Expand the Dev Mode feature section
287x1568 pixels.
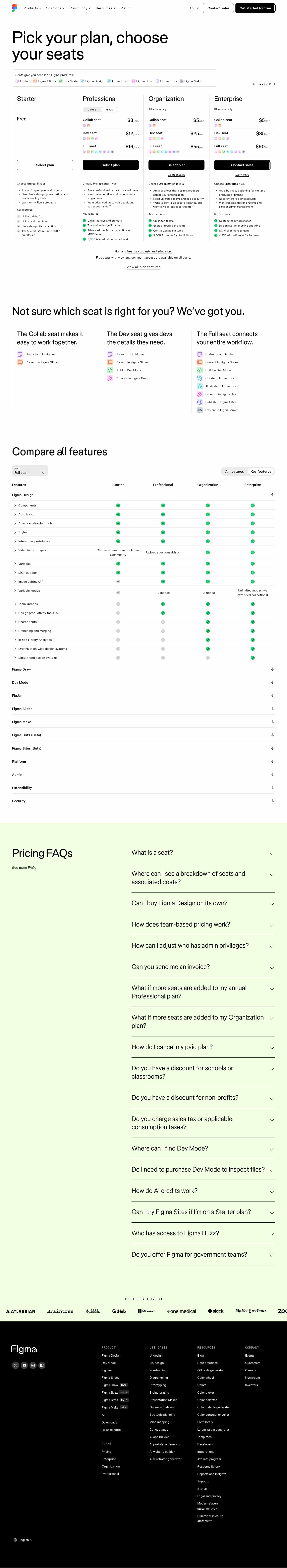(272, 682)
